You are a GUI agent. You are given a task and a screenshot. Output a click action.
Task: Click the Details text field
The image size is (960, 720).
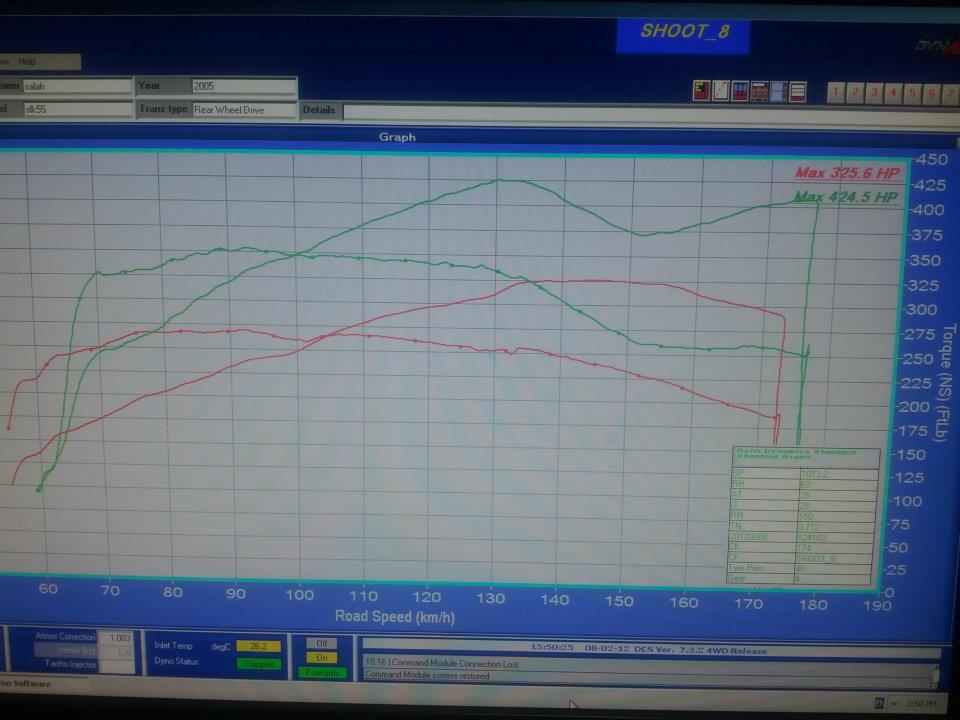tap(640, 111)
